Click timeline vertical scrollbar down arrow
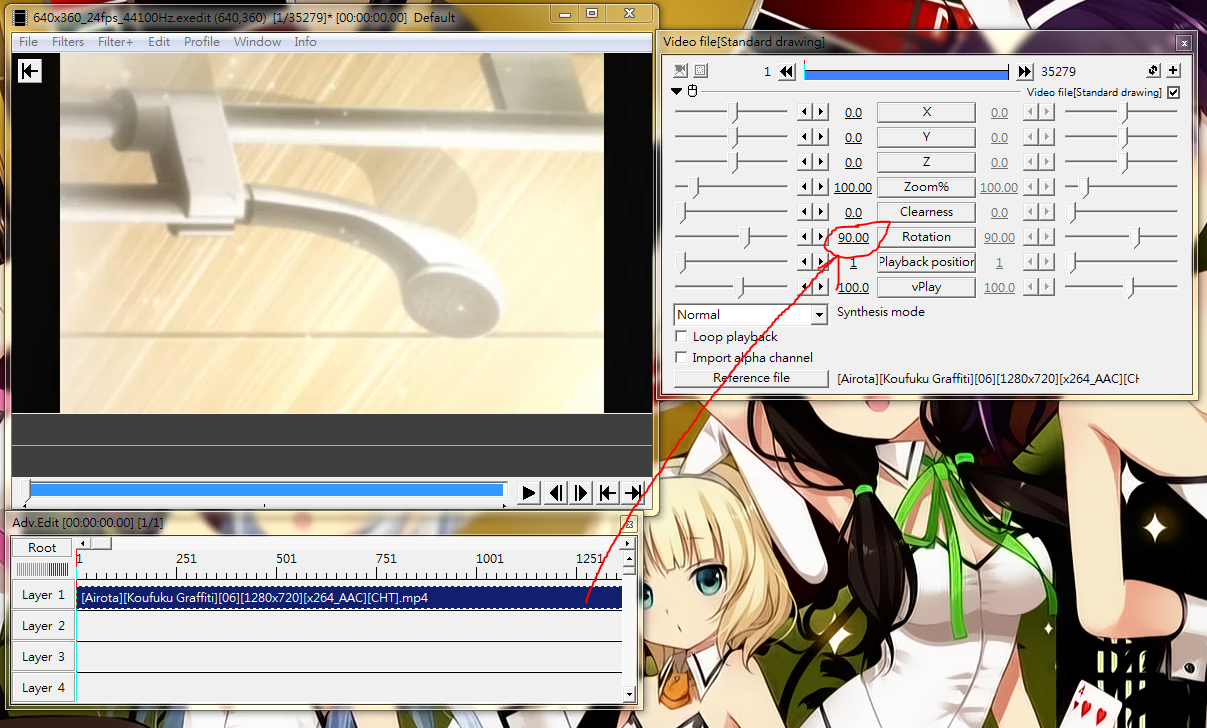The image size is (1207, 728). [629, 693]
